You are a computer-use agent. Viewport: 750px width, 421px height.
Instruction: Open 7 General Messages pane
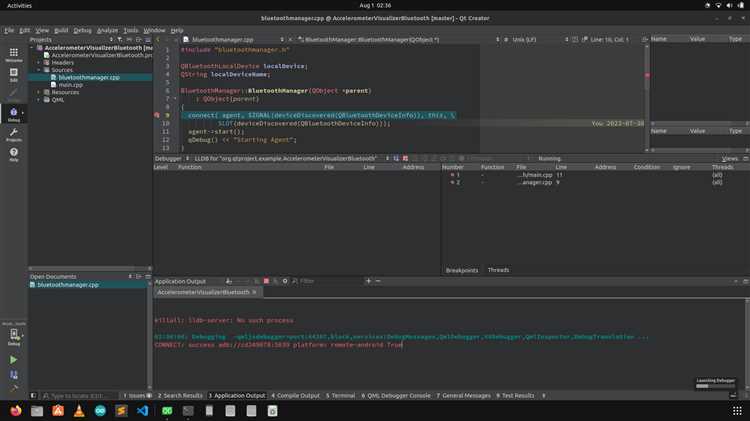point(463,396)
